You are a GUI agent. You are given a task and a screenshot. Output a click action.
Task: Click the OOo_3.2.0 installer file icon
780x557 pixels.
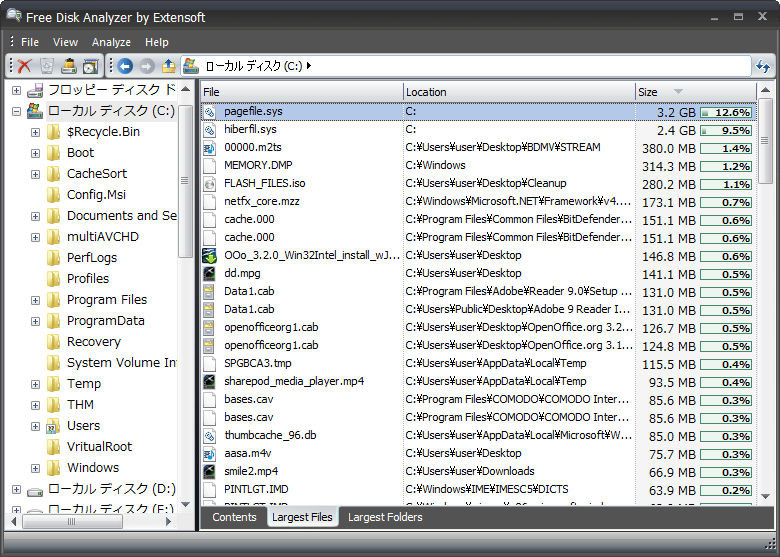click(209, 256)
